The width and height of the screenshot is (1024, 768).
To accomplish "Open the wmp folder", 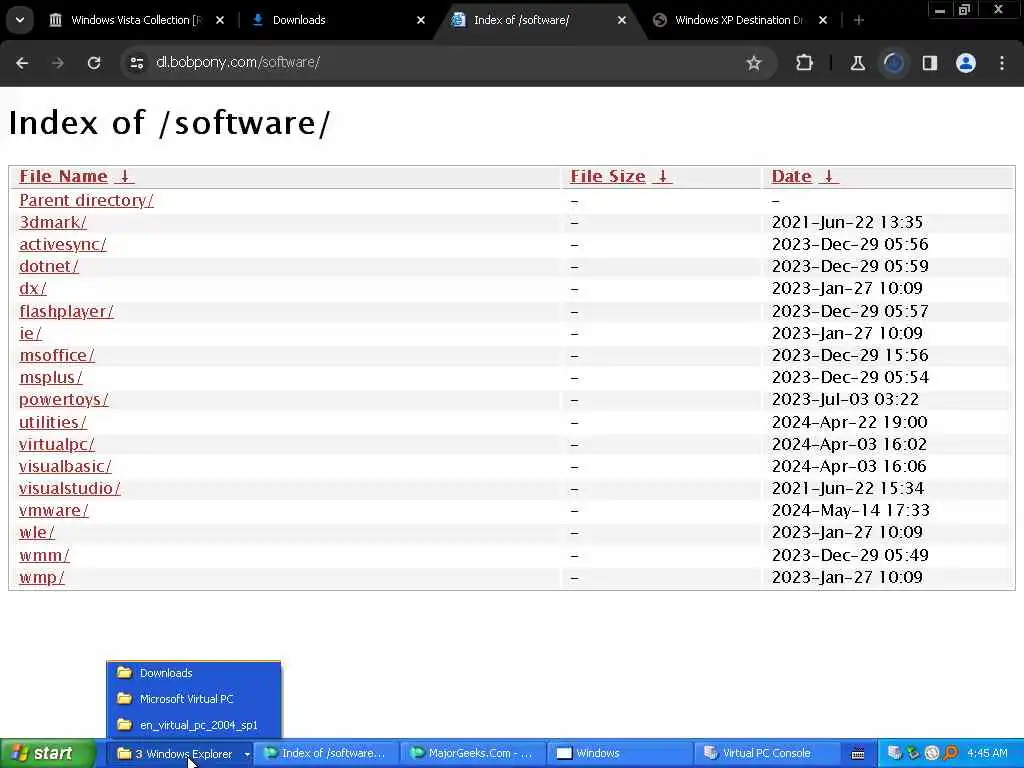I will [42, 578].
